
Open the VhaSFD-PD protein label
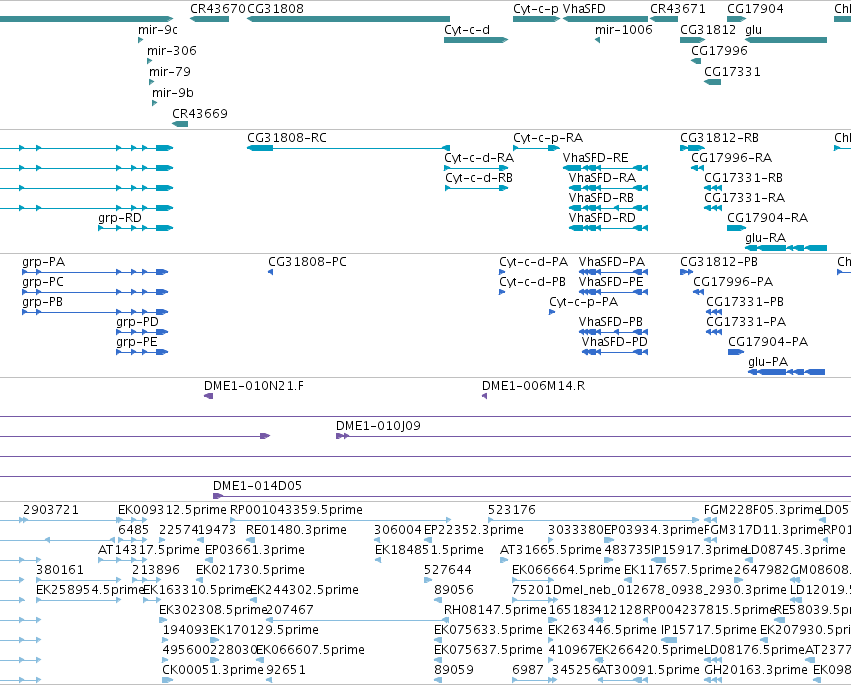click(x=615, y=342)
